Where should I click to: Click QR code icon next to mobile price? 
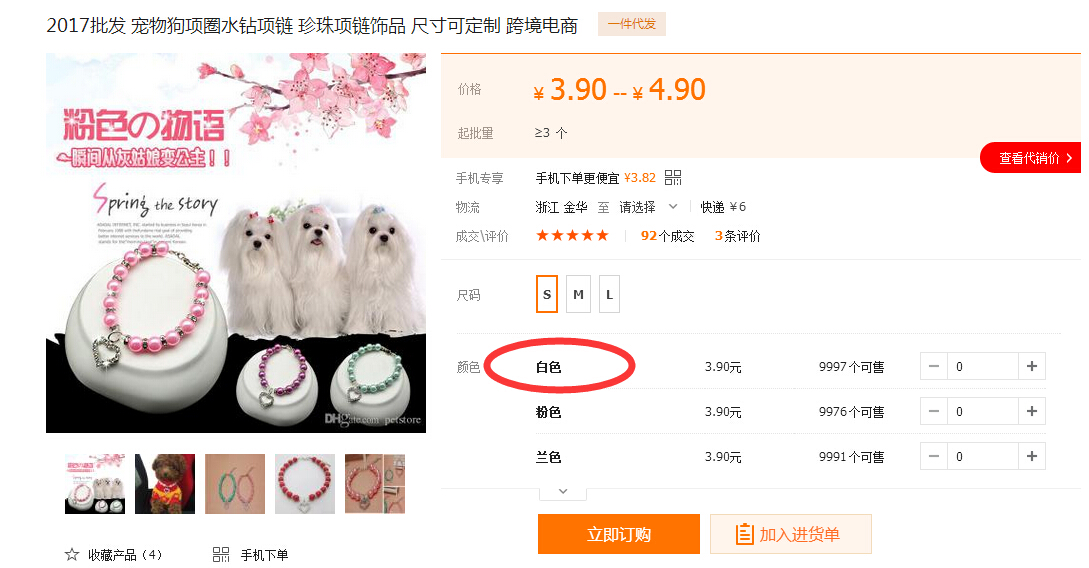(672, 178)
